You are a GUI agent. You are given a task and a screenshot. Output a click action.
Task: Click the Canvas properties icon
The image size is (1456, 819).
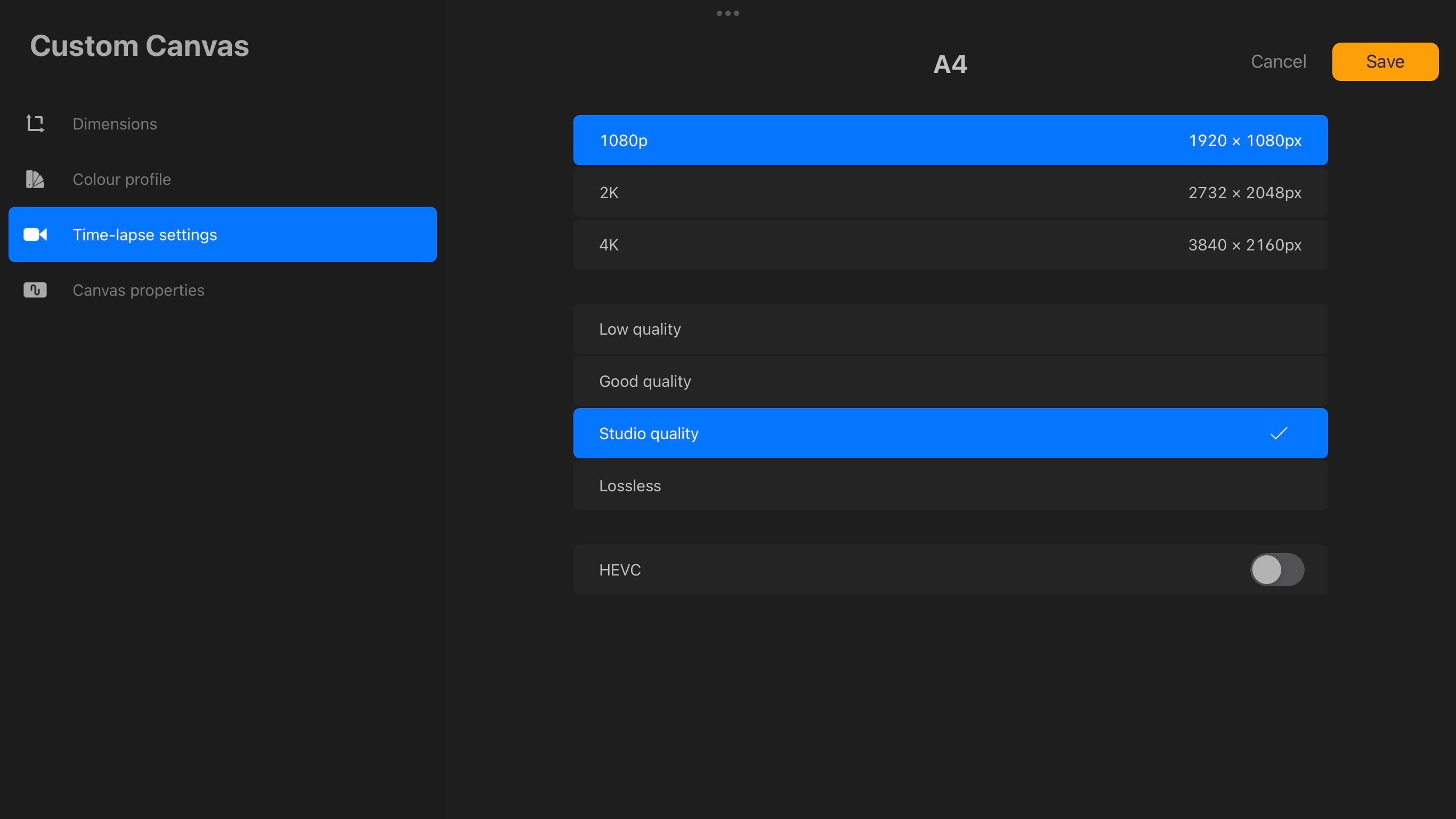coord(35,290)
